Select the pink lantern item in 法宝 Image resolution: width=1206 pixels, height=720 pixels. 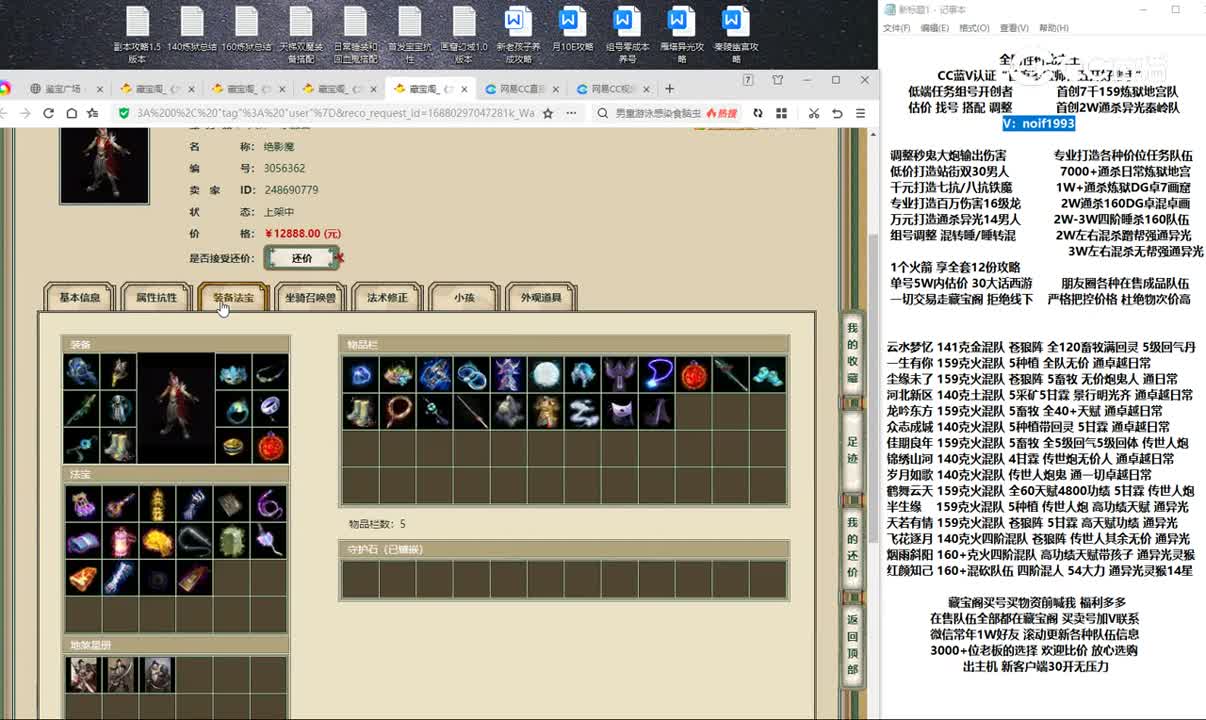[x=120, y=541]
